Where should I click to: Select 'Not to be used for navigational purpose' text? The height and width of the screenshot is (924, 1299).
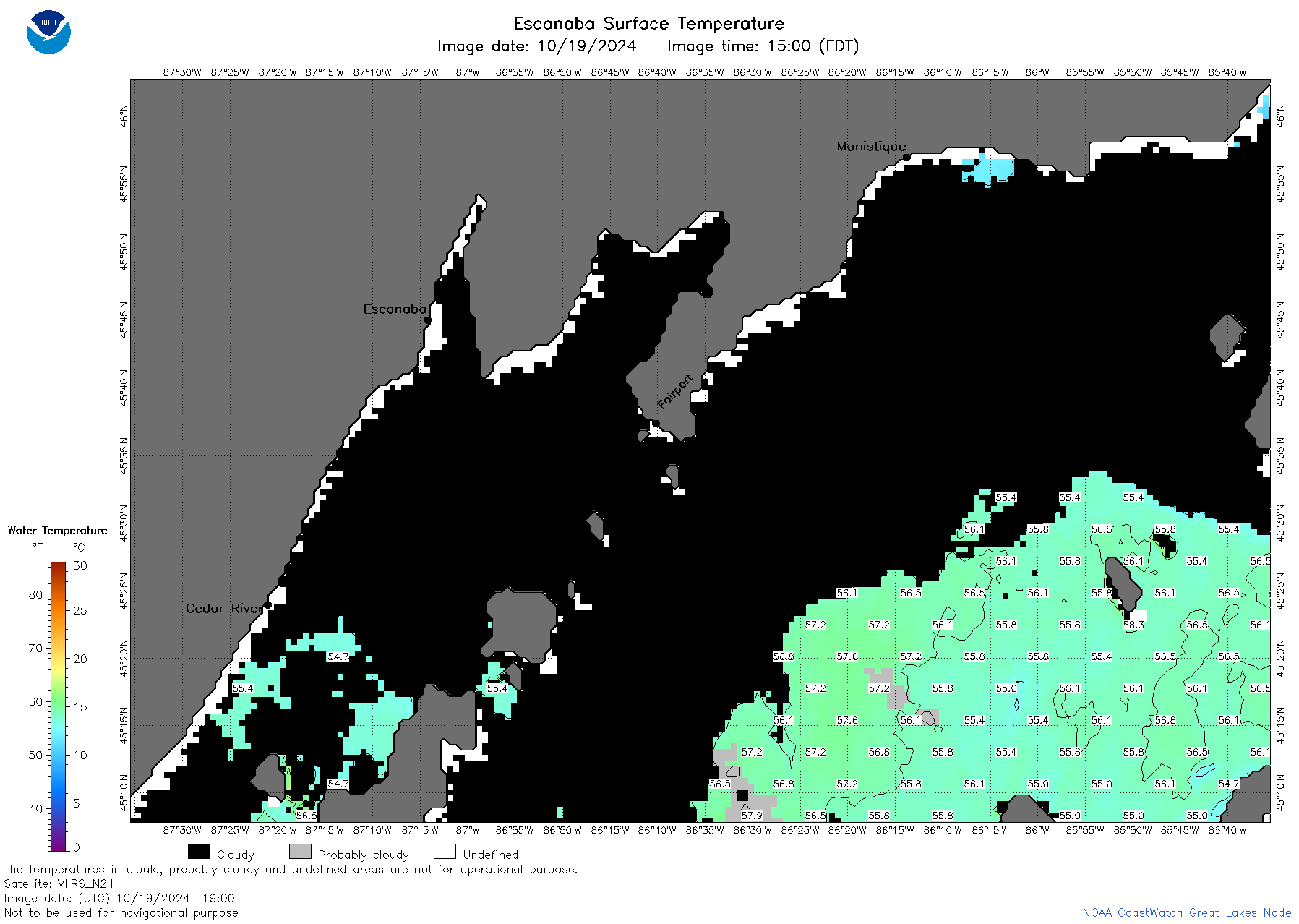(x=121, y=912)
